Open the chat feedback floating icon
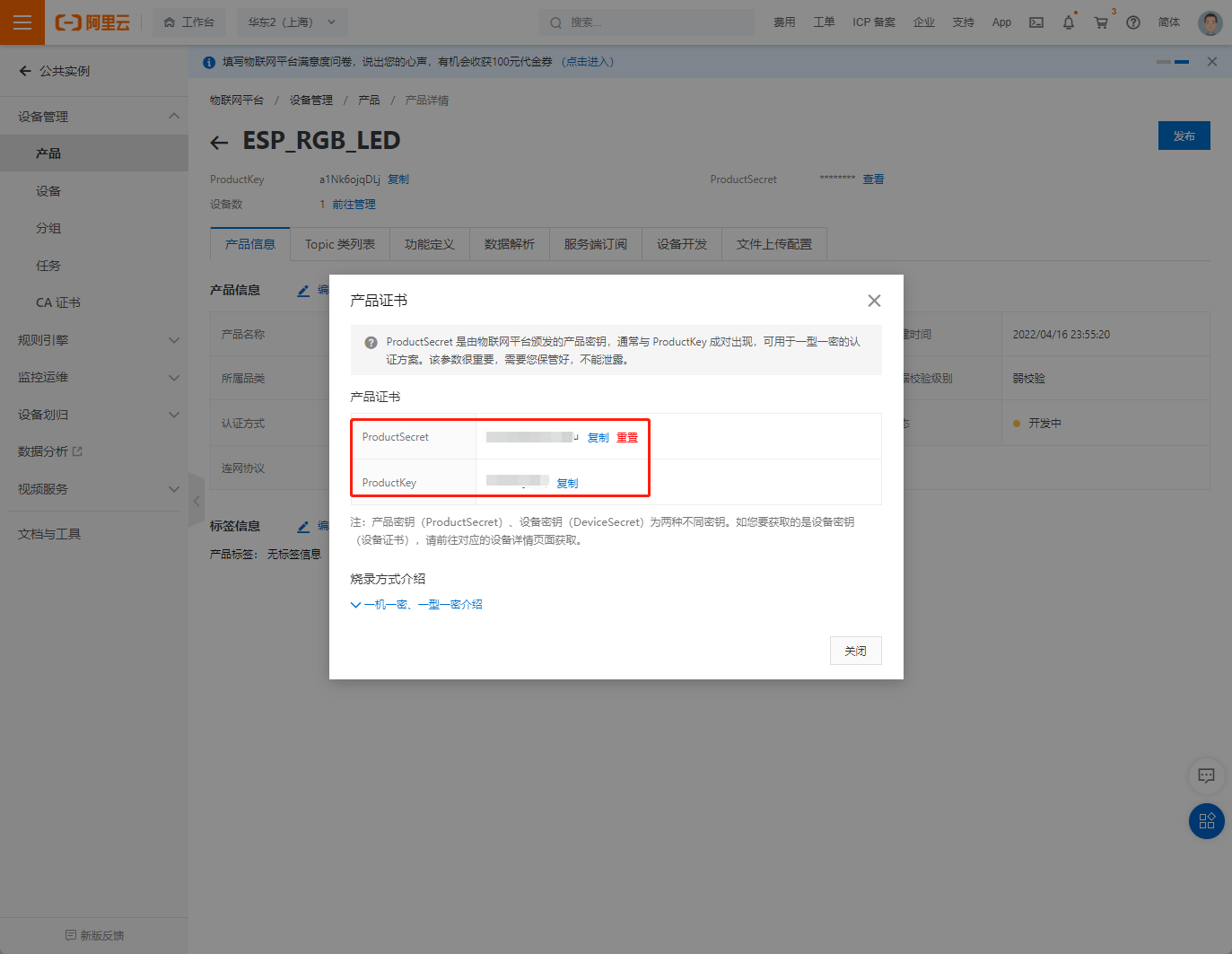Viewport: 1232px width, 954px height. pyautogui.click(x=1206, y=775)
